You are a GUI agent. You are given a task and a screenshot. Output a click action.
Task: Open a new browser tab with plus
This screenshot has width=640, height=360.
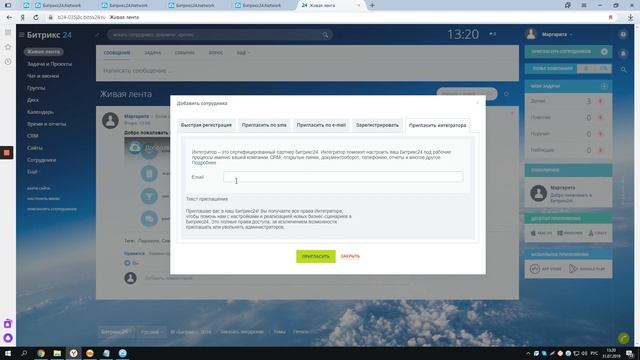coord(372,5)
